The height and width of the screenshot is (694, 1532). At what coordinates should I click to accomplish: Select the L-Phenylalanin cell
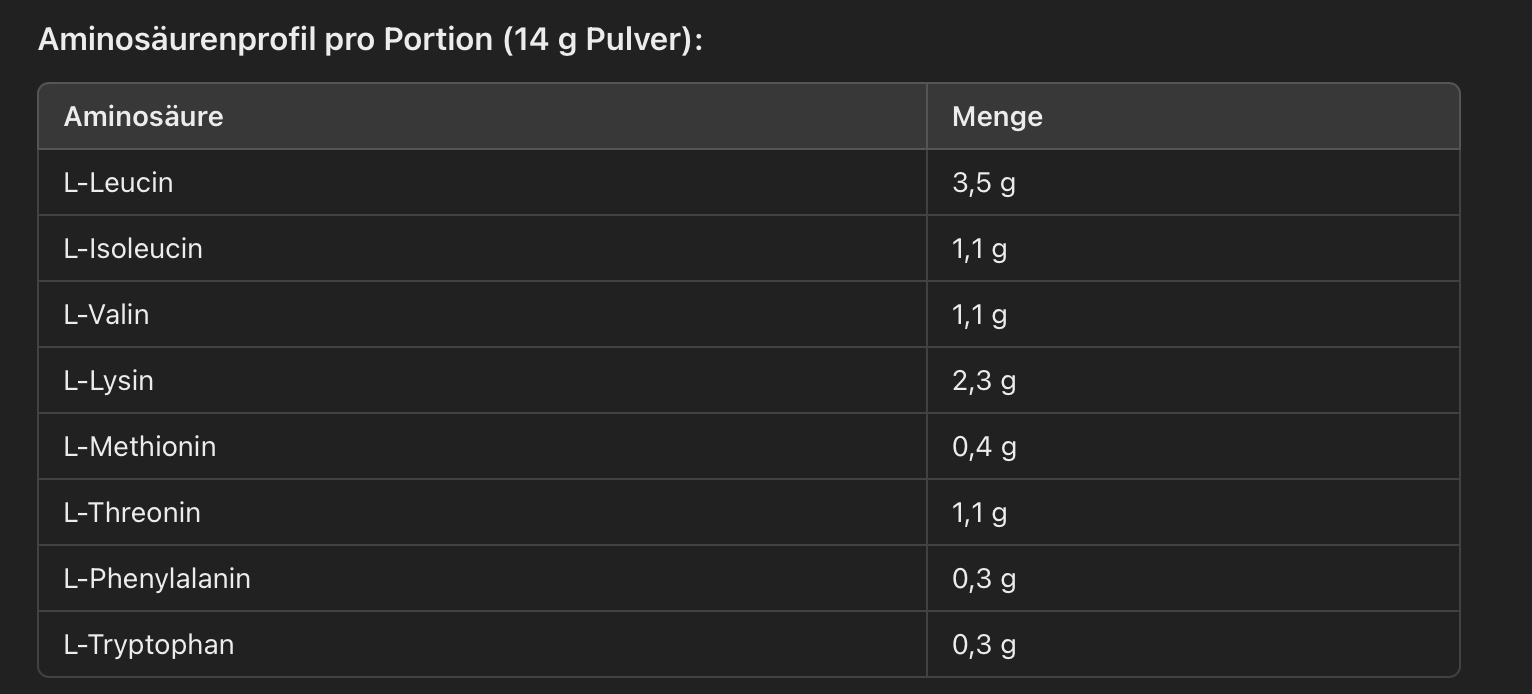[157, 579]
